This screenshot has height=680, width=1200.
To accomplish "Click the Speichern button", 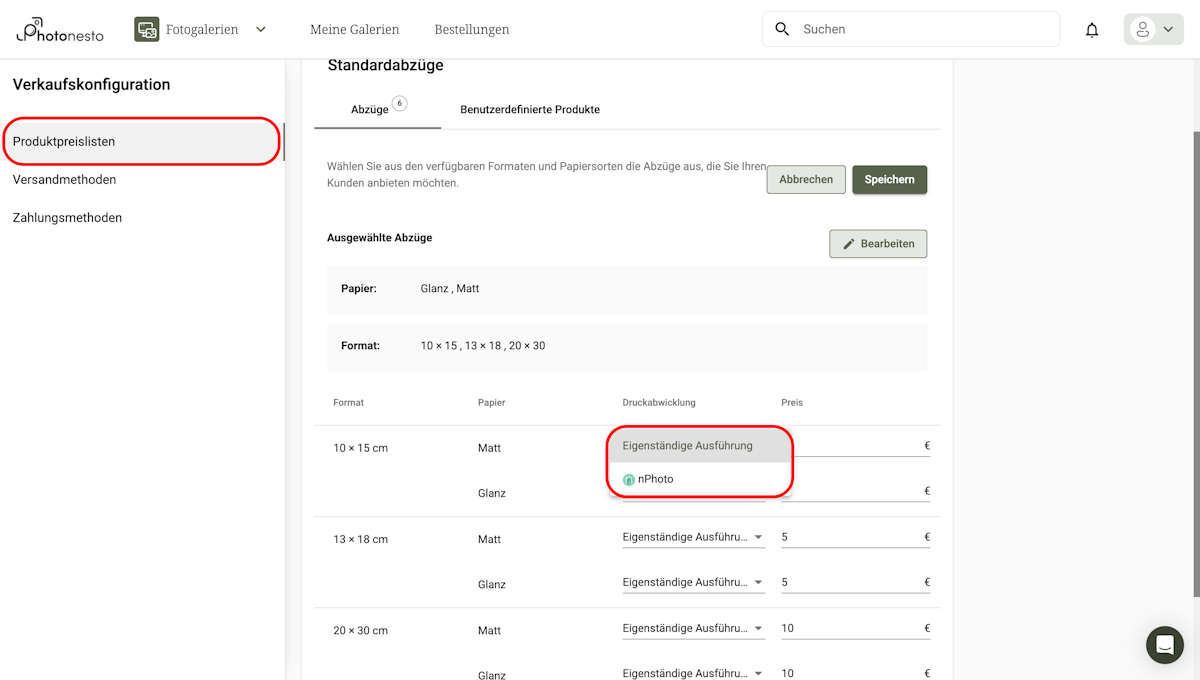I will [889, 179].
